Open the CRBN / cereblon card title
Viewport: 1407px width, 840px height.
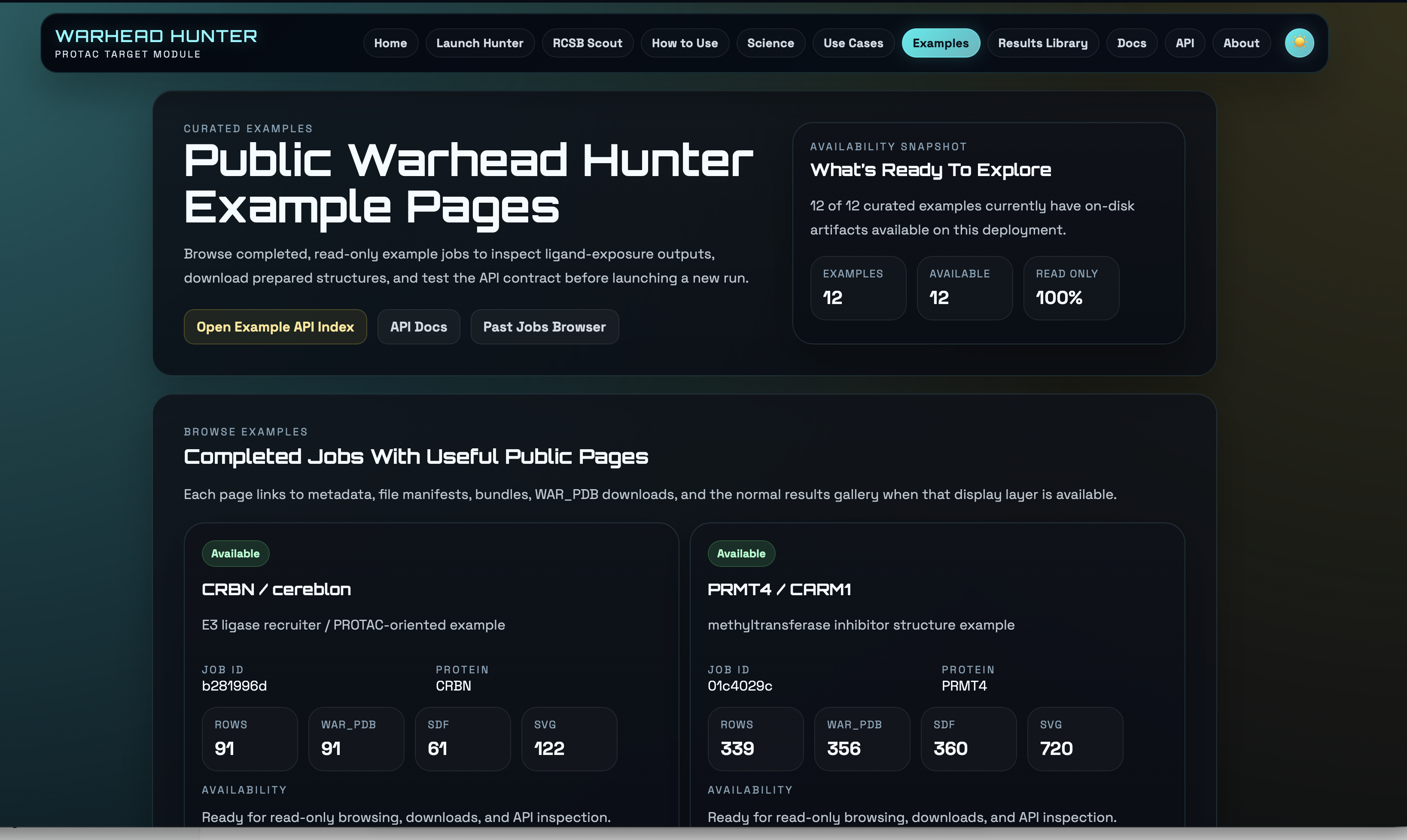click(276, 590)
